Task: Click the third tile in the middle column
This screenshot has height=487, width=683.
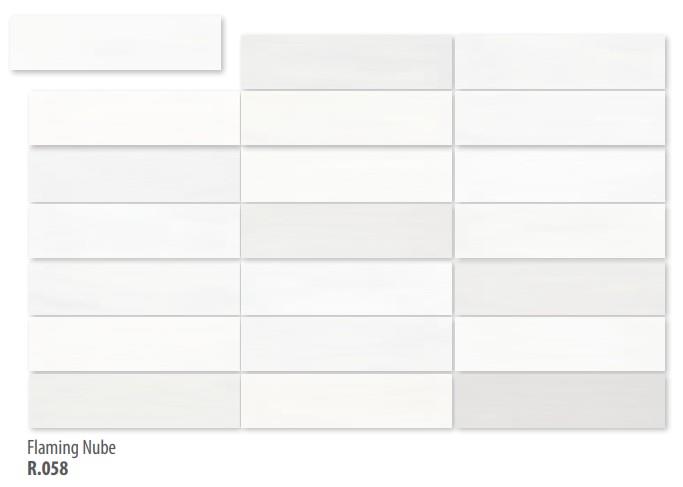Action: [347, 174]
